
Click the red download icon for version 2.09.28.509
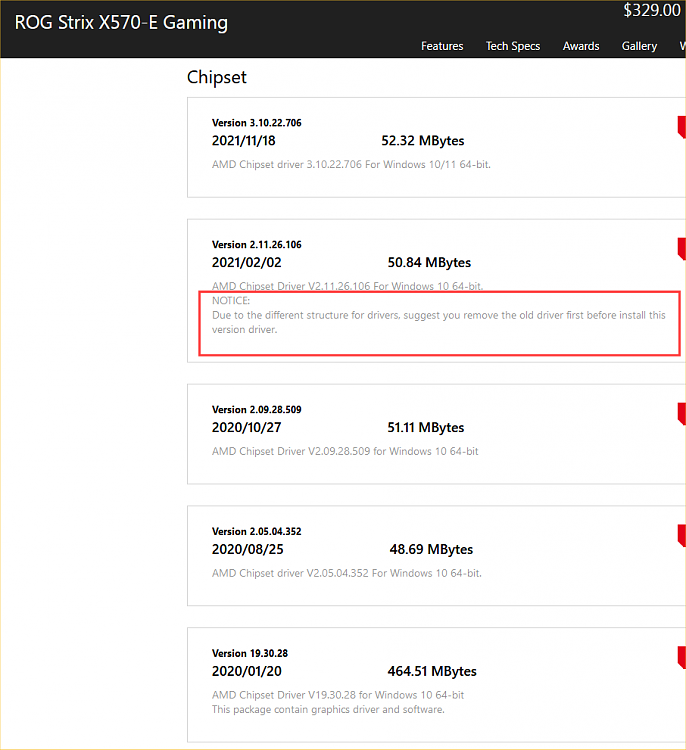(x=682, y=414)
